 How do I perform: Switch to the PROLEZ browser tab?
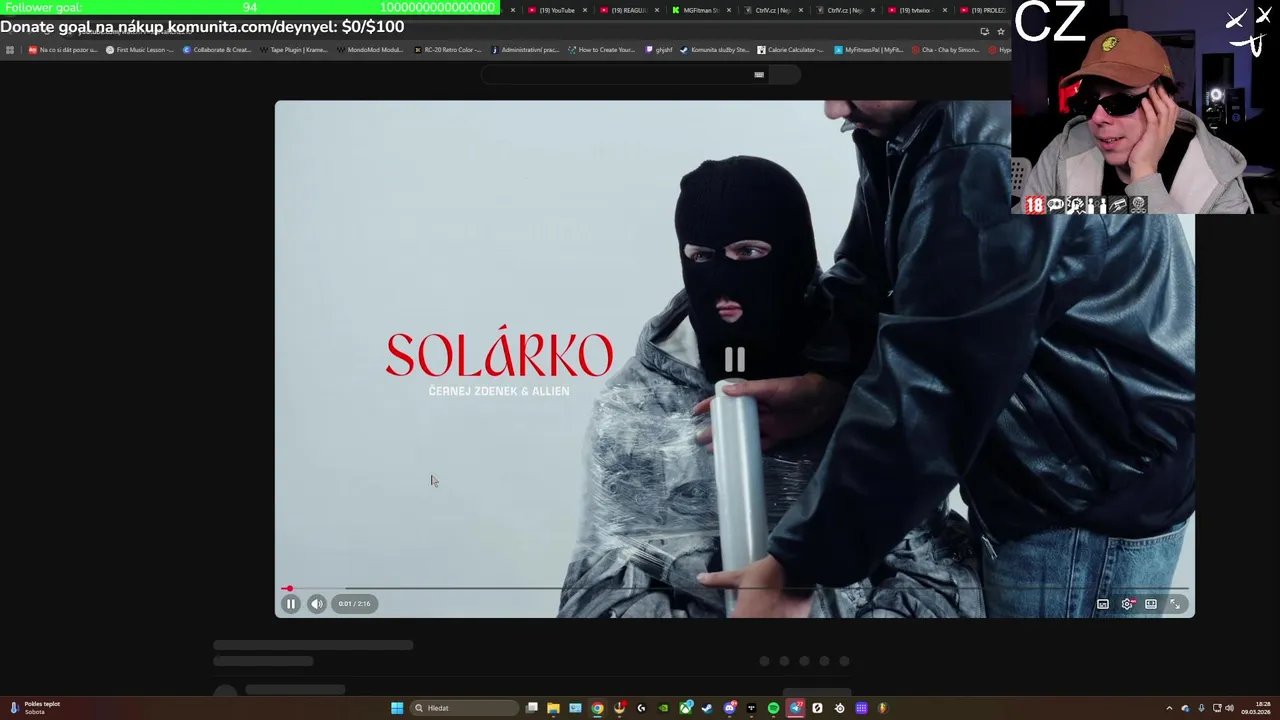coord(983,10)
